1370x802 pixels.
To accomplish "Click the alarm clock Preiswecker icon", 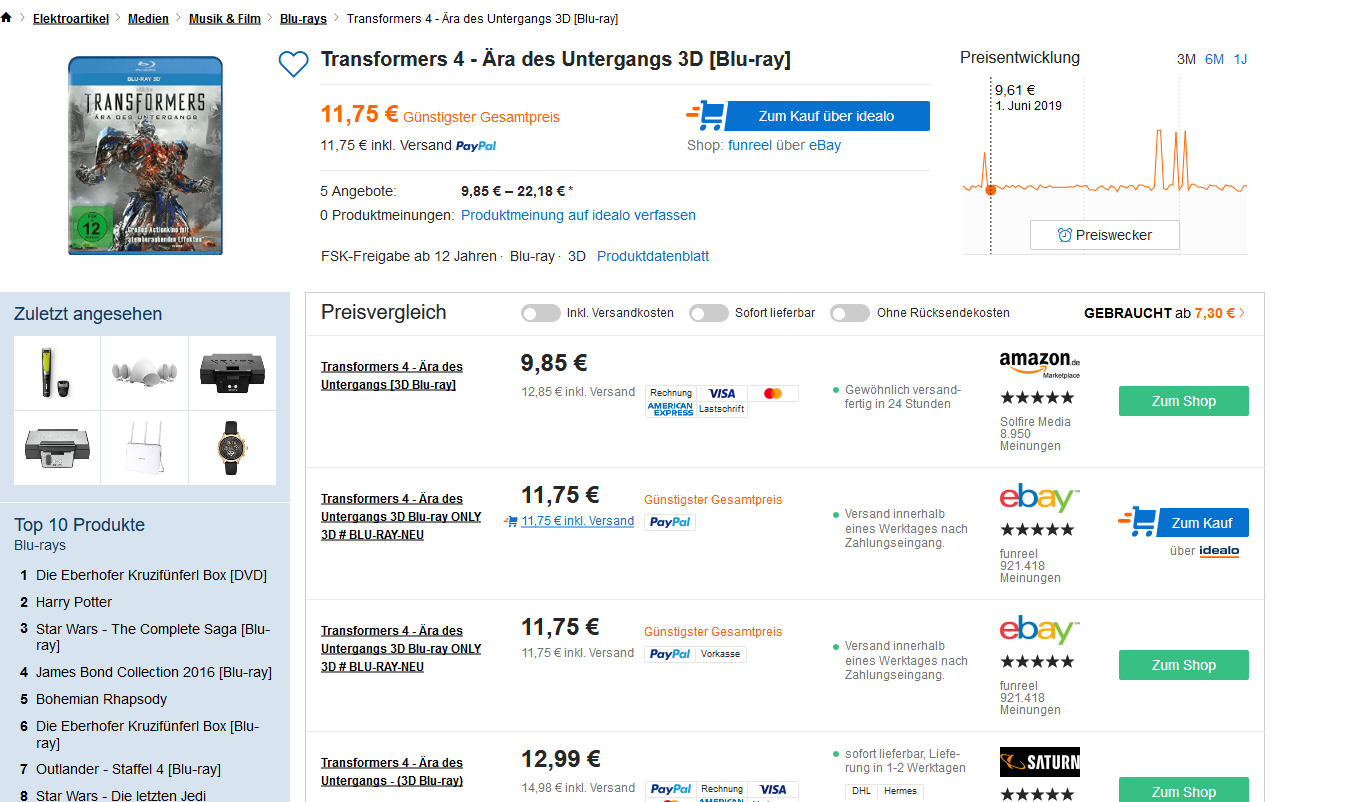I will point(1065,235).
